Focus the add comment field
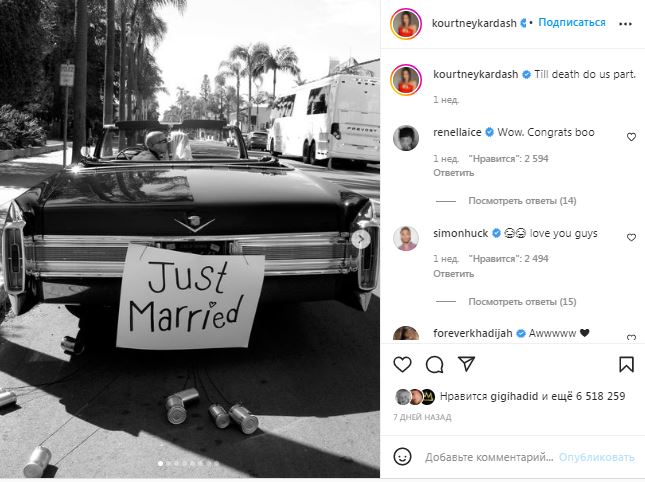 [x=489, y=457]
